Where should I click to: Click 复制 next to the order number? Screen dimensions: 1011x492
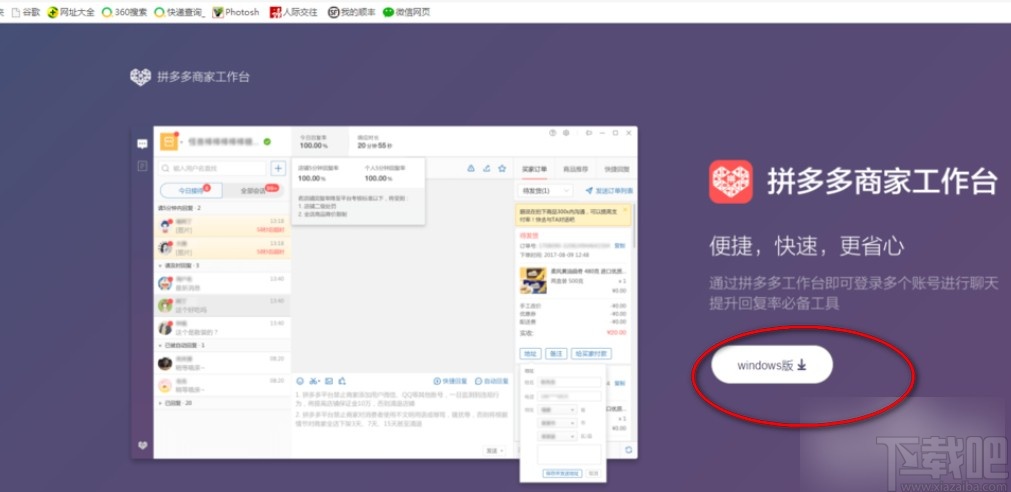(x=620, y=246)
